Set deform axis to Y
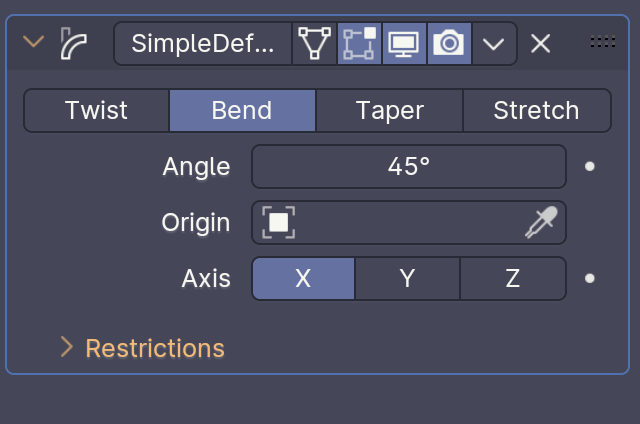This screenshot has height=424, width=640. tap(407, 279)
